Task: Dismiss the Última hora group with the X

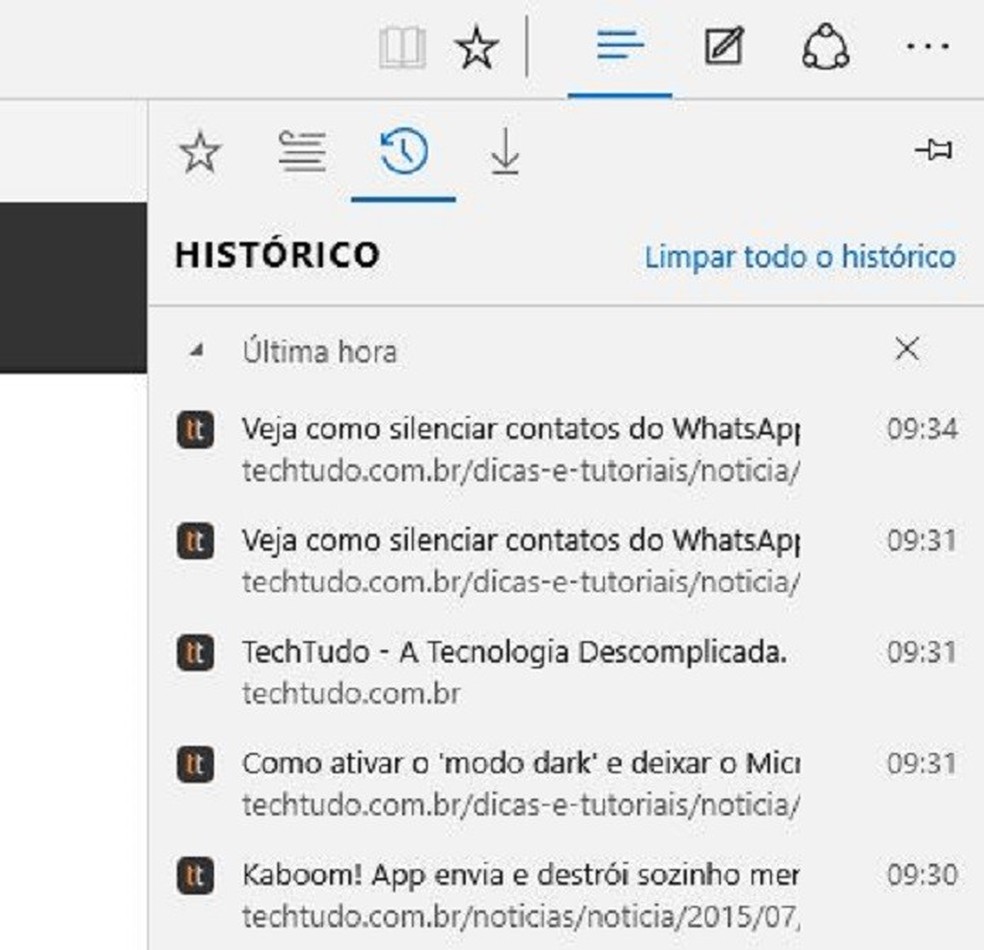Action: pyautogui.click(x=907, y=351)
